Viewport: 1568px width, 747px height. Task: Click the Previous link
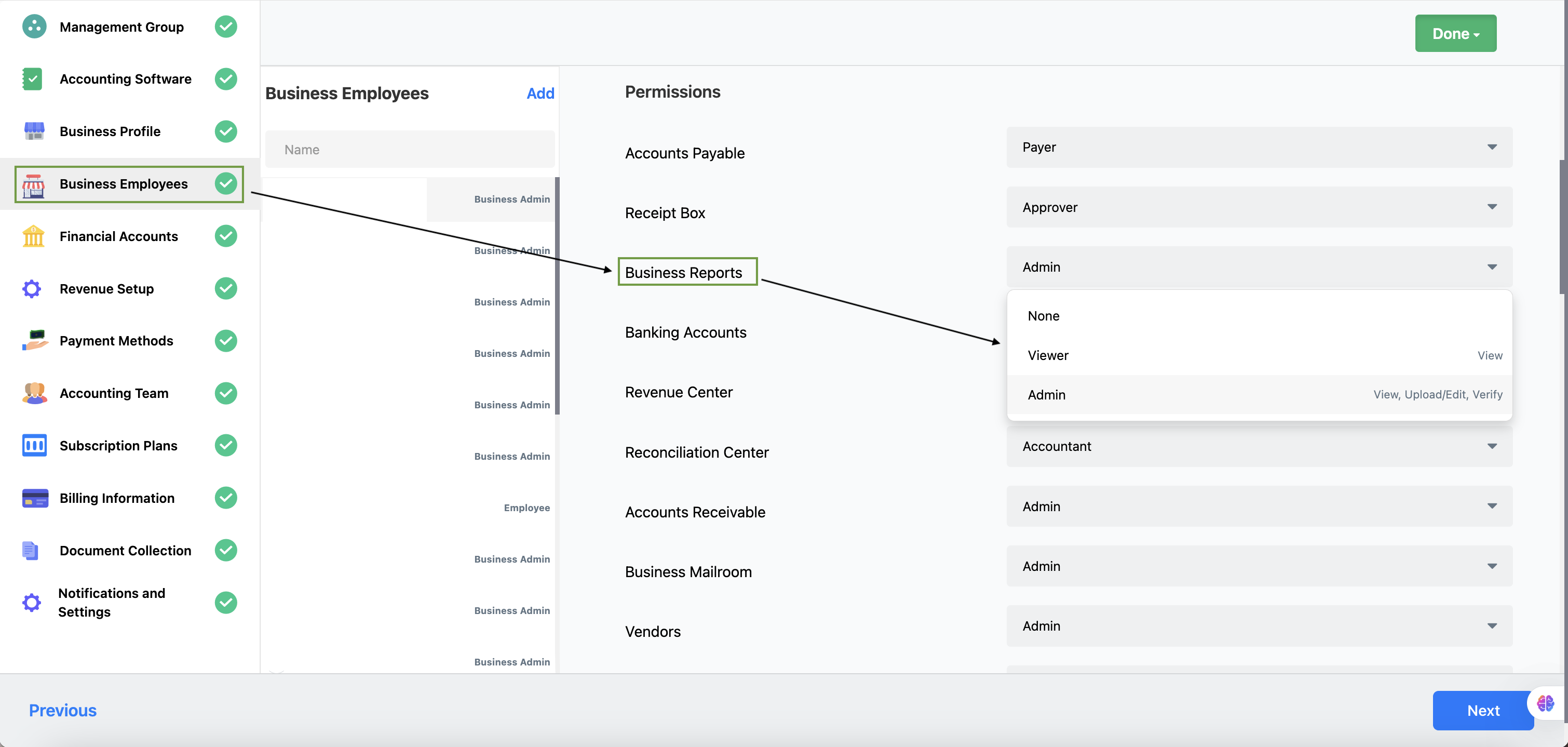pos(63,711)
